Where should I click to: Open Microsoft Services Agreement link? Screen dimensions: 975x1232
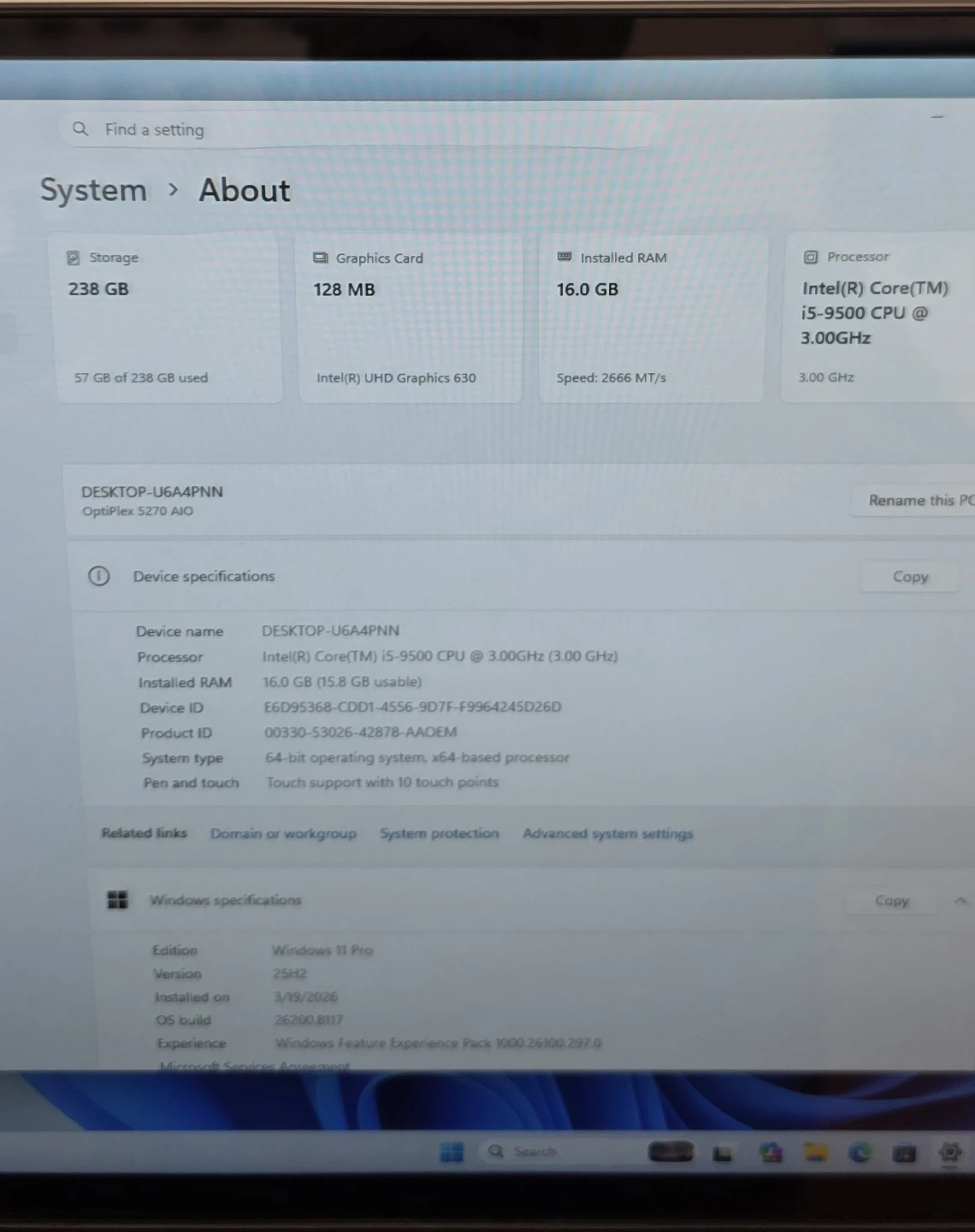254,1066
